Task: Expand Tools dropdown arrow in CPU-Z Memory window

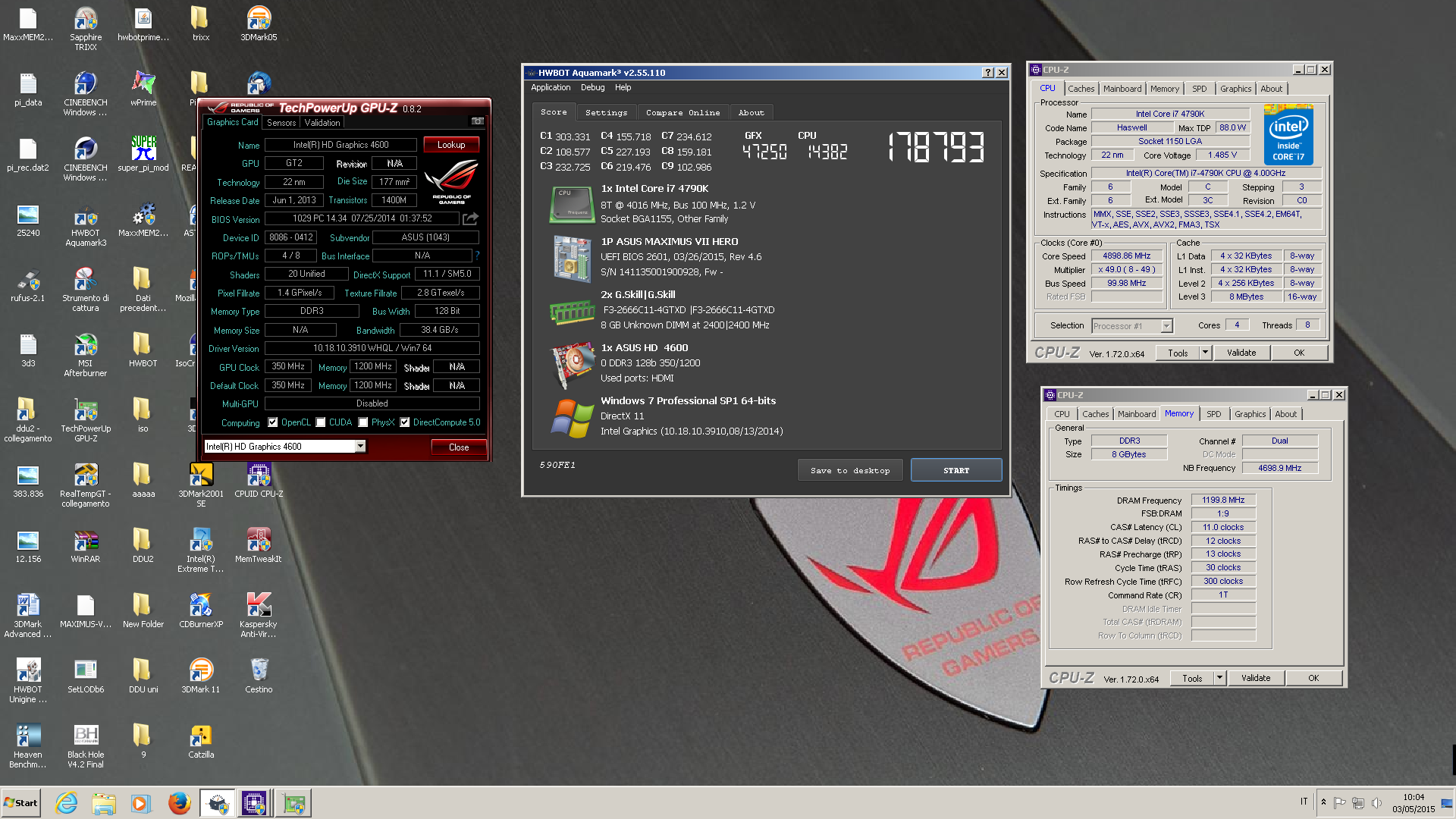Action: pos(1219,678)
